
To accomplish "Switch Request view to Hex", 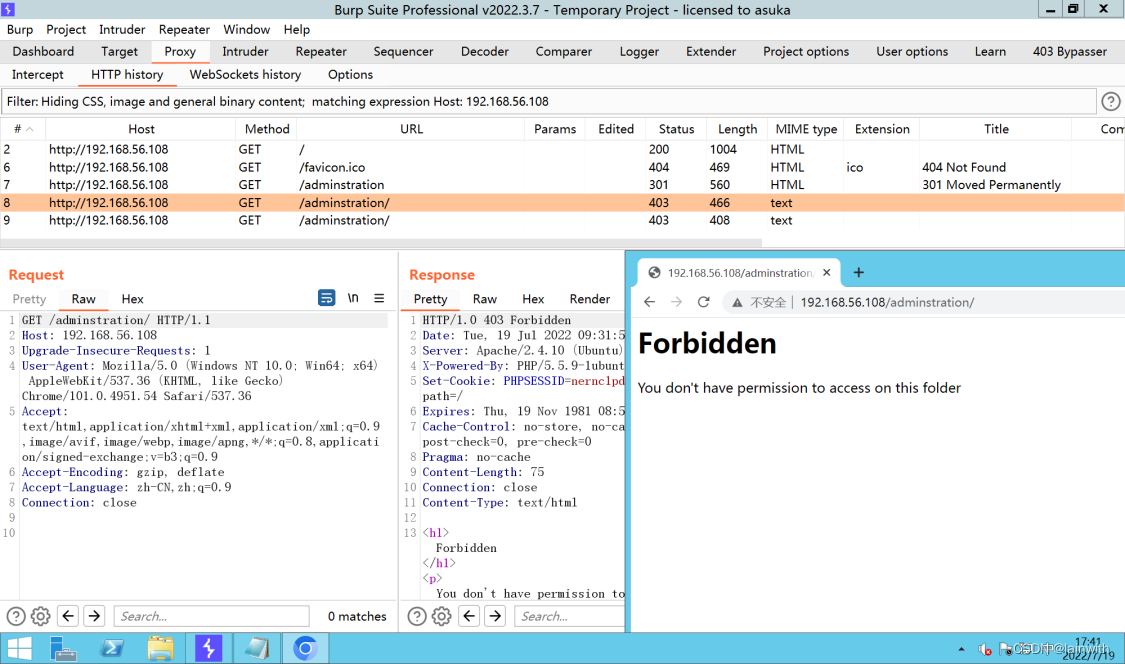I will tap(132, 299).
